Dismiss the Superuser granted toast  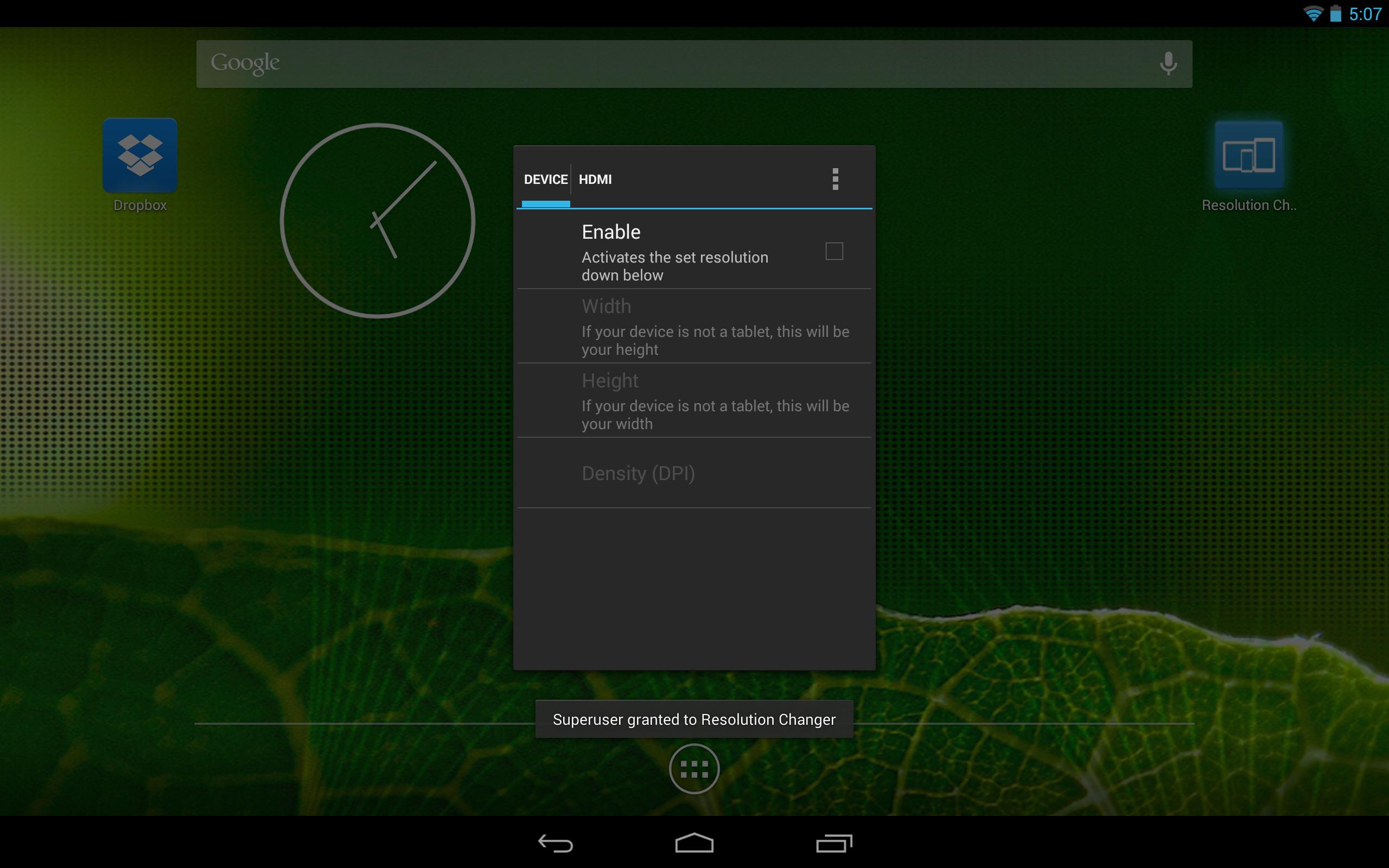coord(694,719)
